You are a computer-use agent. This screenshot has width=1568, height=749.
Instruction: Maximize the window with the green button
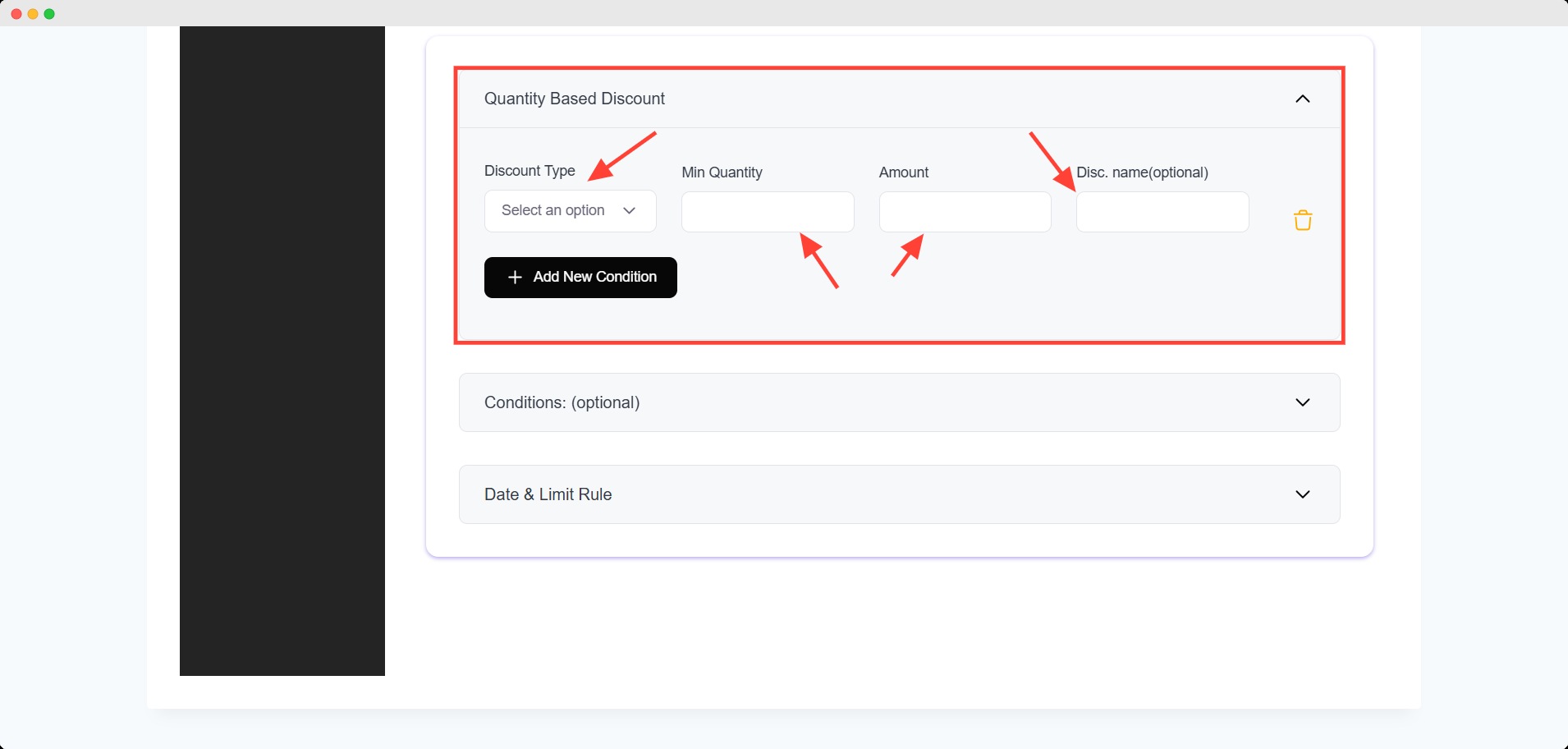[x=49, y=14]
